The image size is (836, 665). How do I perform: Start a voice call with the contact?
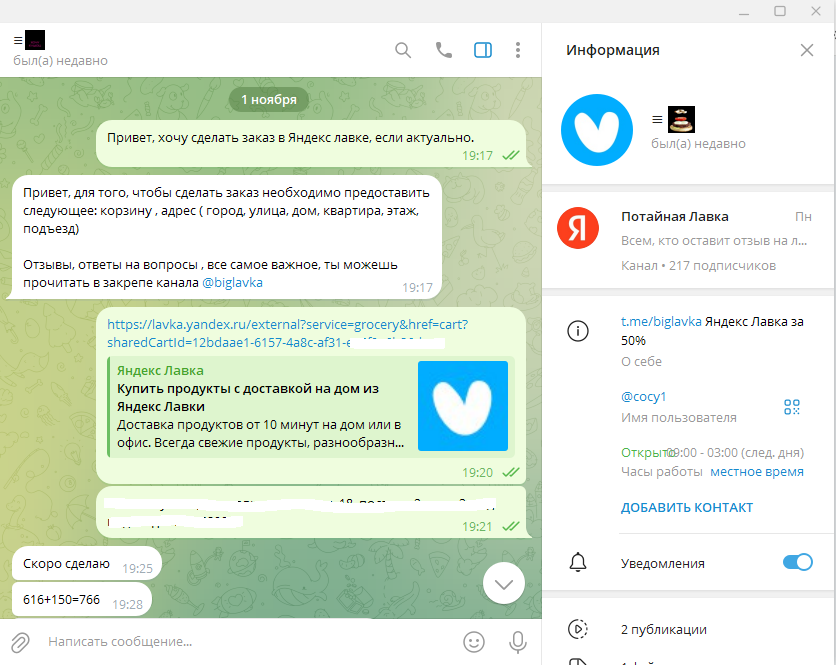[444, 50]
